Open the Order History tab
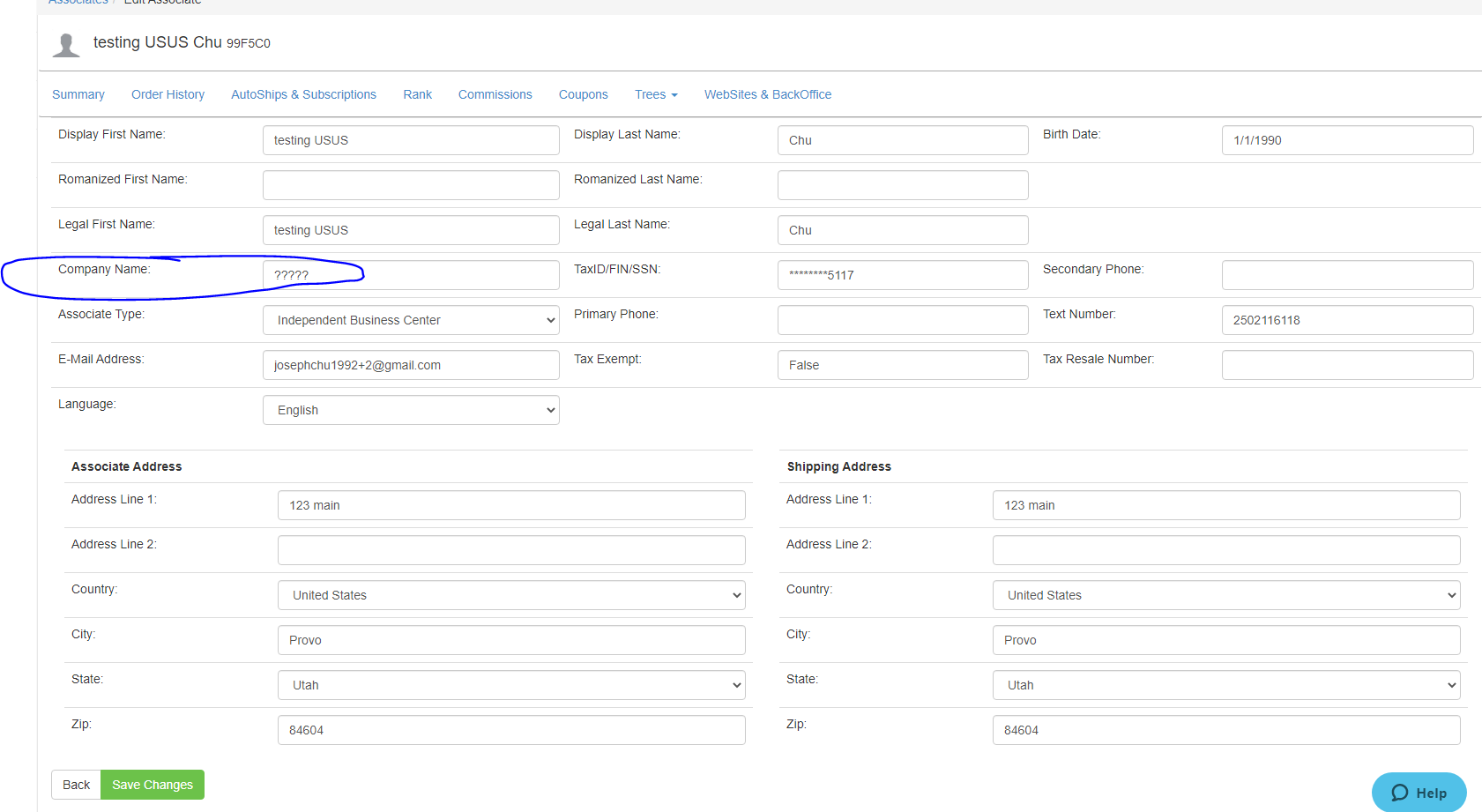 pos(168,94)
